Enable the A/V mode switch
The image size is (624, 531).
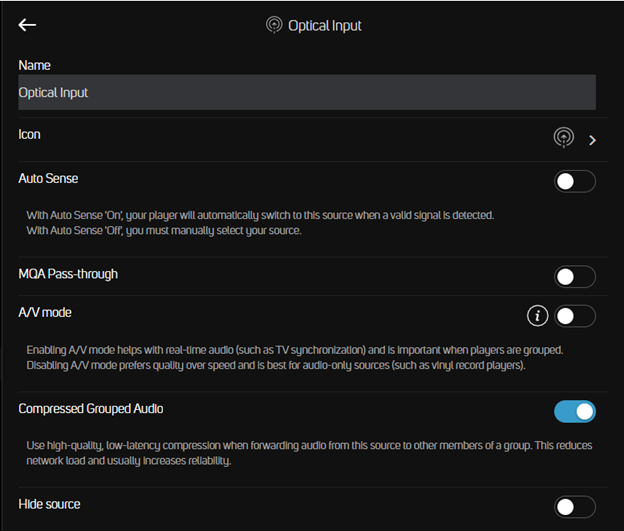[x=575, y=316]
